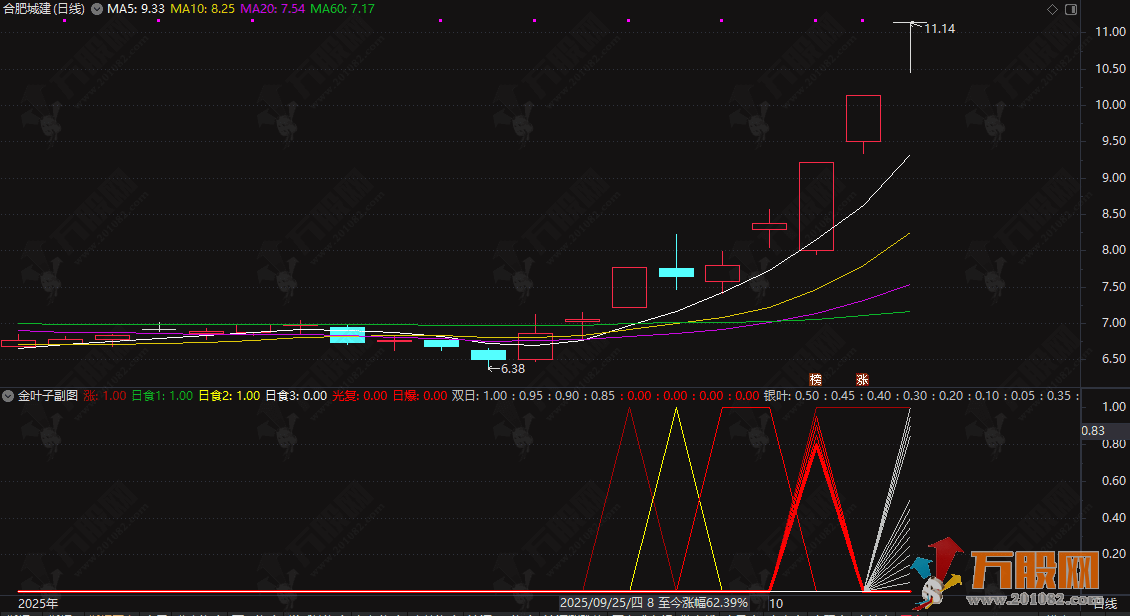Viewport: 1130px width, 616px height.
Task: Click the 合肥城建 (日线) chart title
Action: pos(44,9)
